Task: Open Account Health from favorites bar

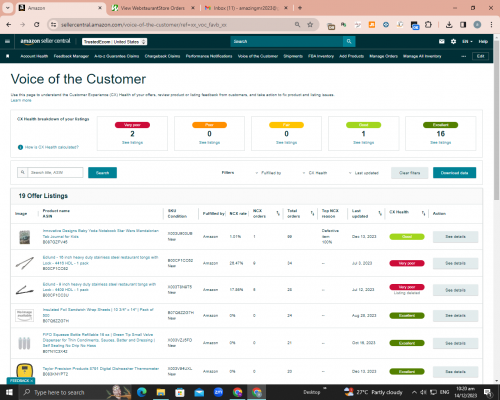Action: 34,56
